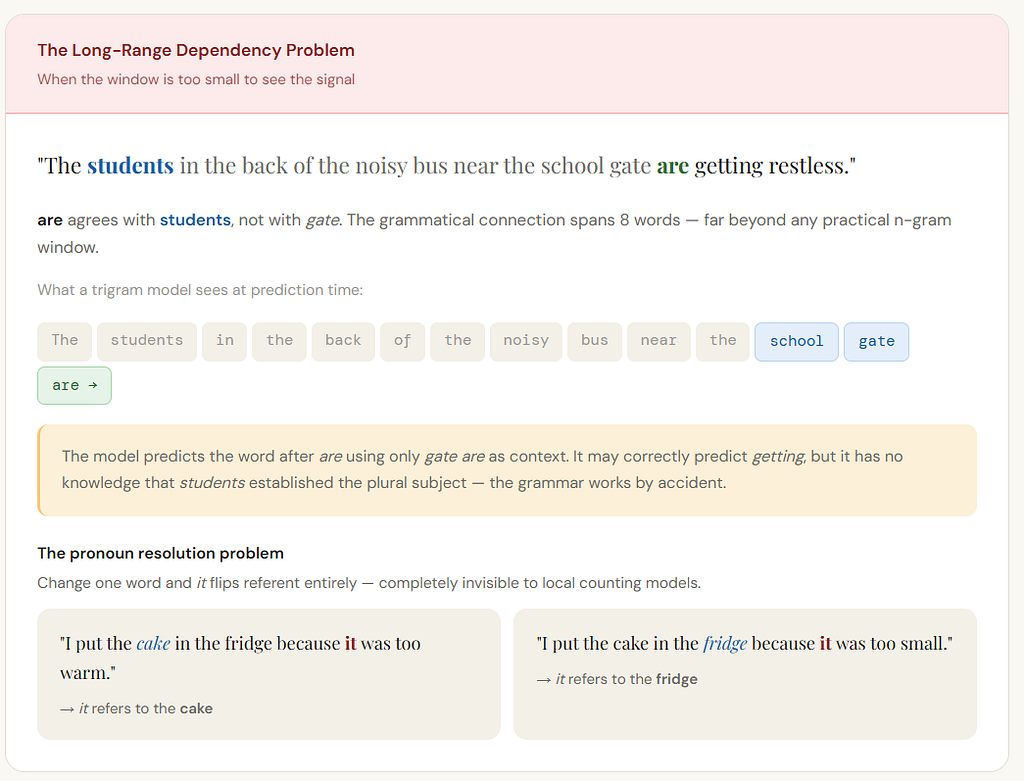Click 'it refers to the fridge' caption
This screenshot has width=1024, height=781.
tap(617, 679)
